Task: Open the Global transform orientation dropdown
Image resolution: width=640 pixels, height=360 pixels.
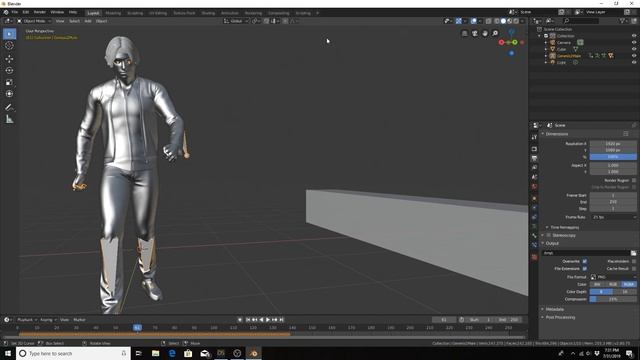Action: [x=236, y=21]
